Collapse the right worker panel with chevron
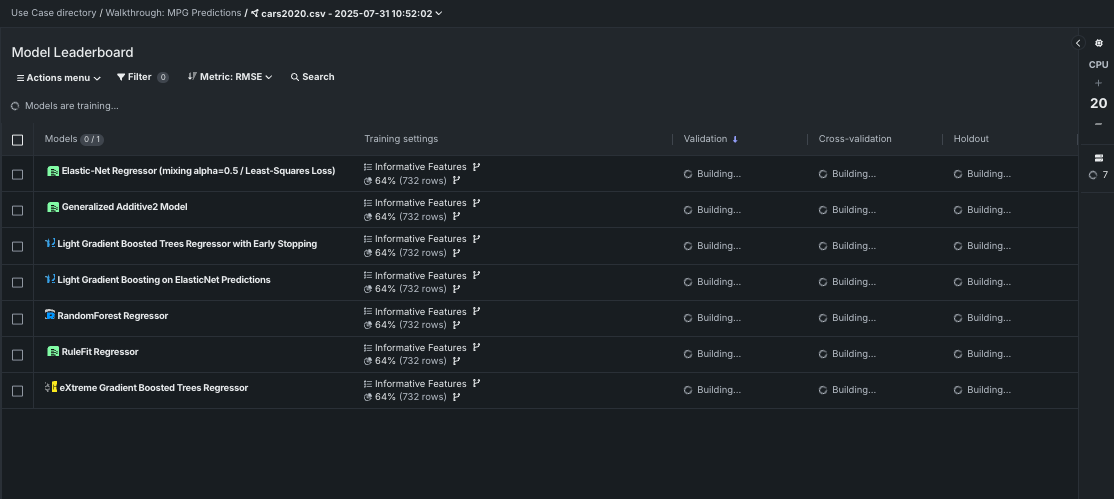1114x499 pixels. point(1078,43)
